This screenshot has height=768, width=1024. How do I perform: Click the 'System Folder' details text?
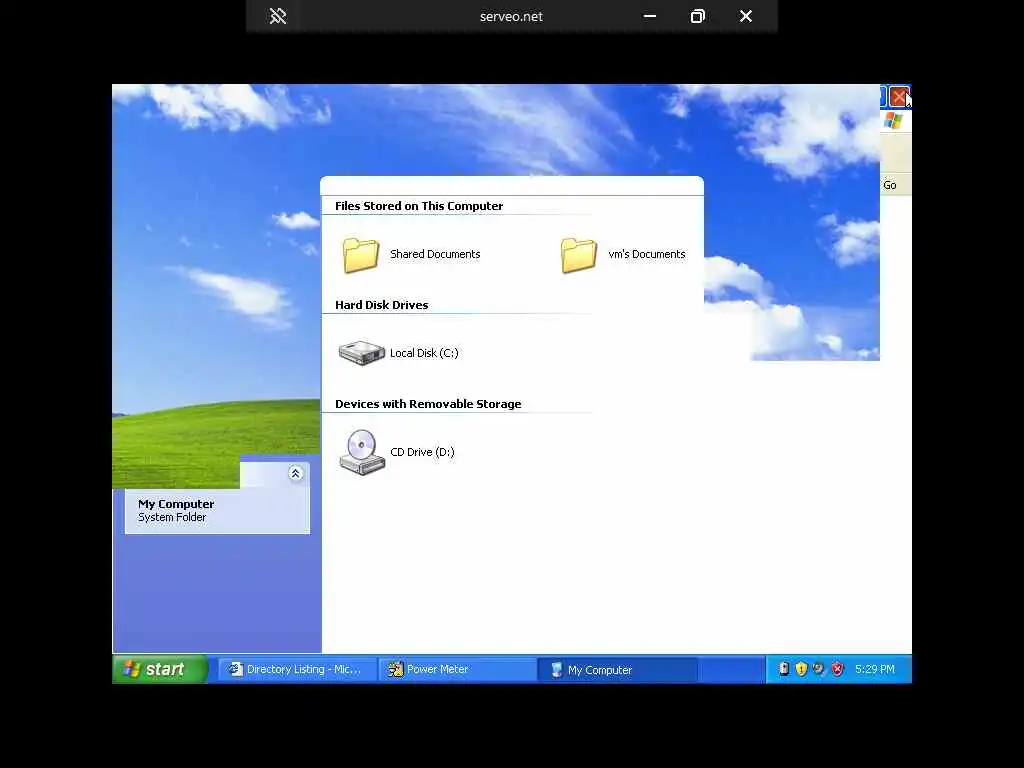(x=172, y=517)
